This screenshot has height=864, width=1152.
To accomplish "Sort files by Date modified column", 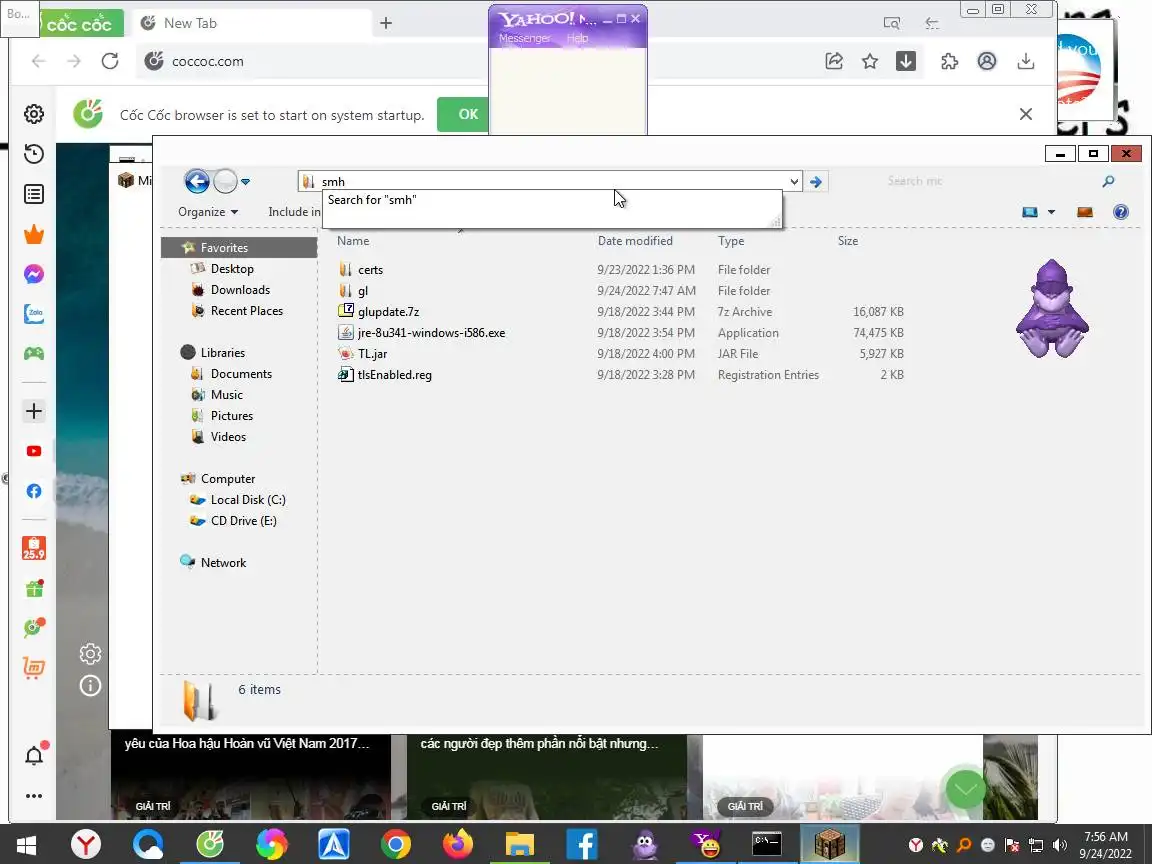I will 635,241.
